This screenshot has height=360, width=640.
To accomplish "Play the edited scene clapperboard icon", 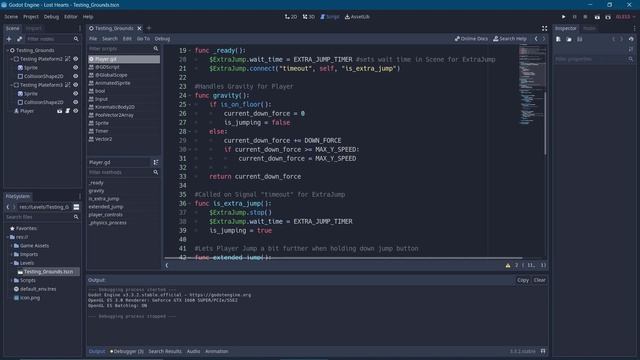I will click(597, 17).
